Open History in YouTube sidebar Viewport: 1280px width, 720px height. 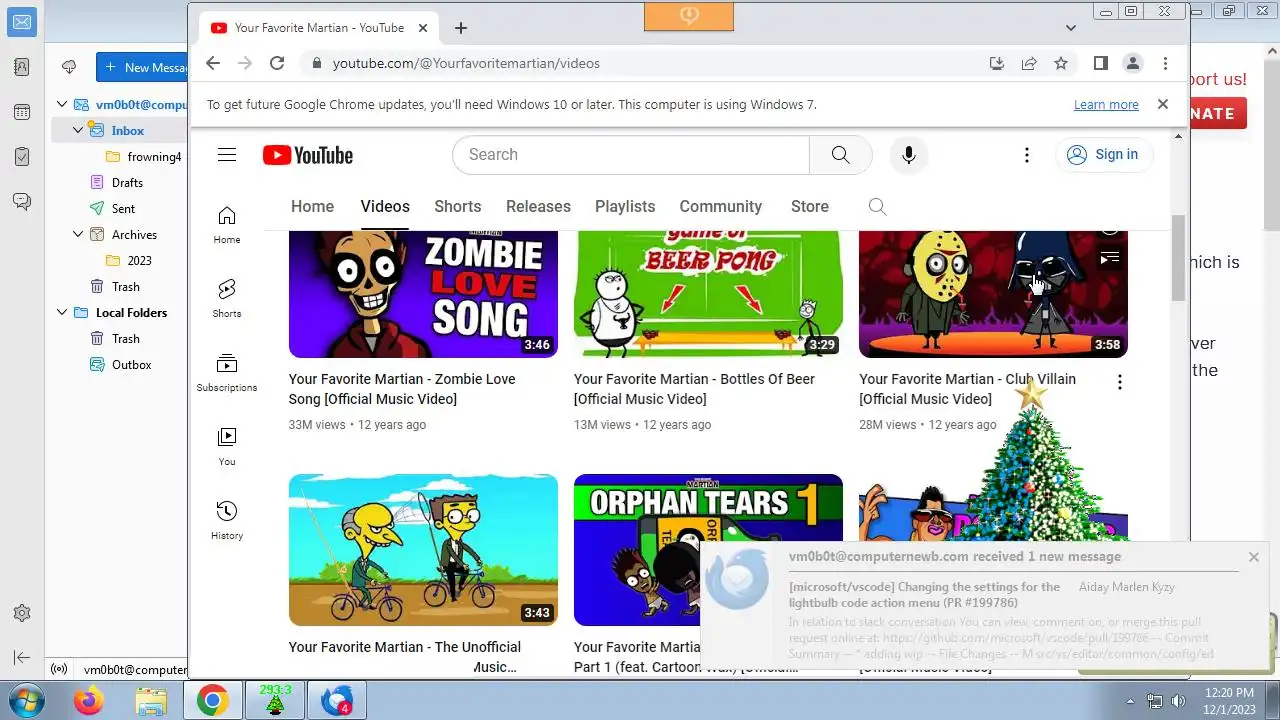[227, 520]
